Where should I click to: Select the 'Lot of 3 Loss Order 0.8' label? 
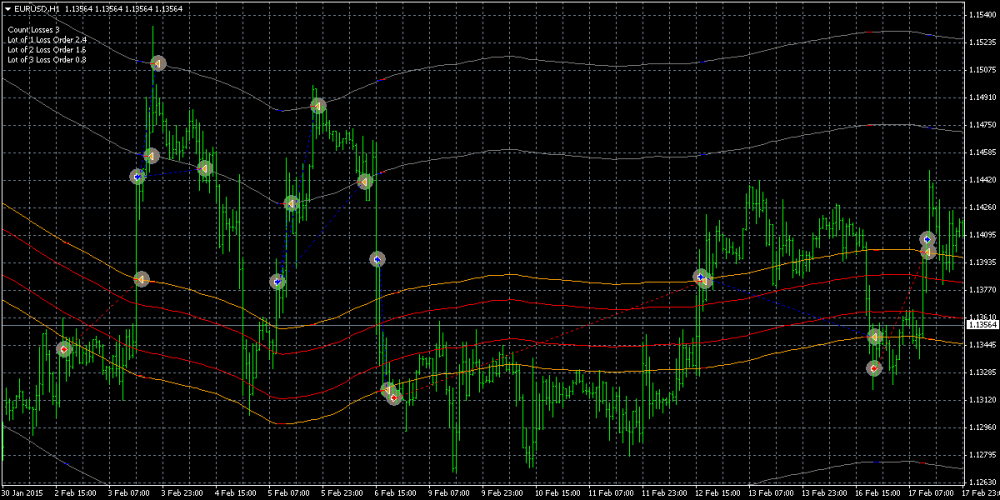click(47, 59)
